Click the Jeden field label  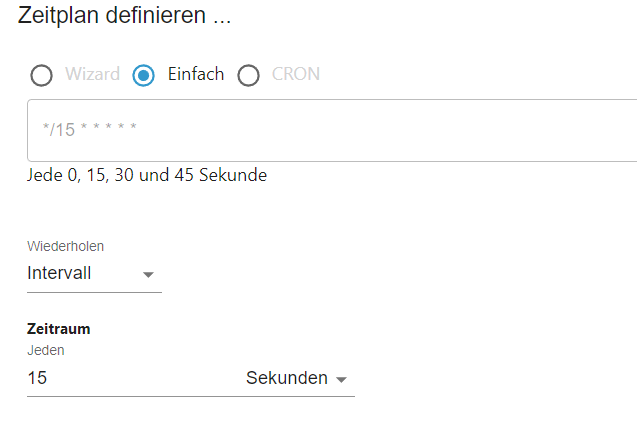(46, 350)
